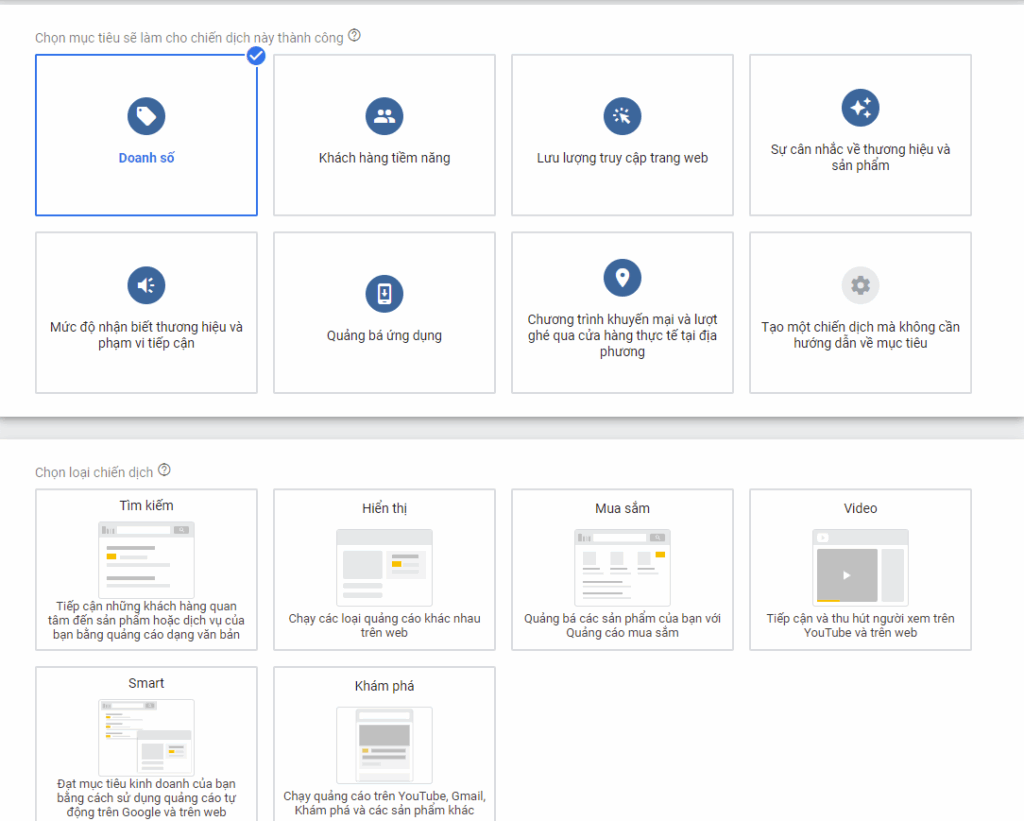
Task: Select the Smart campaign type
Action: (x=146, y=743)
